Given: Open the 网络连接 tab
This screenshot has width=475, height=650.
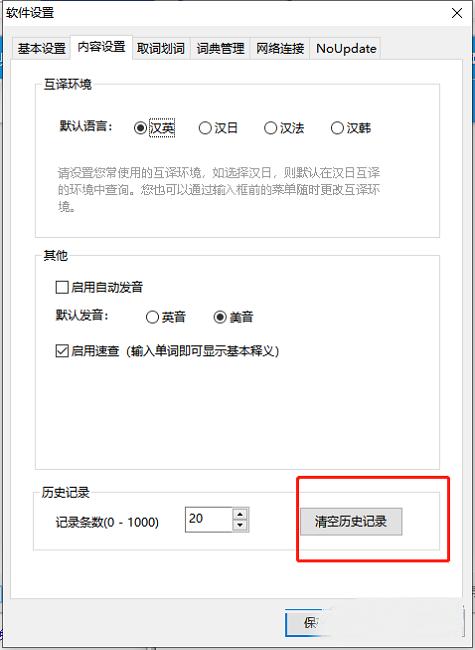Looking at the screenshot, I should 280,49.
